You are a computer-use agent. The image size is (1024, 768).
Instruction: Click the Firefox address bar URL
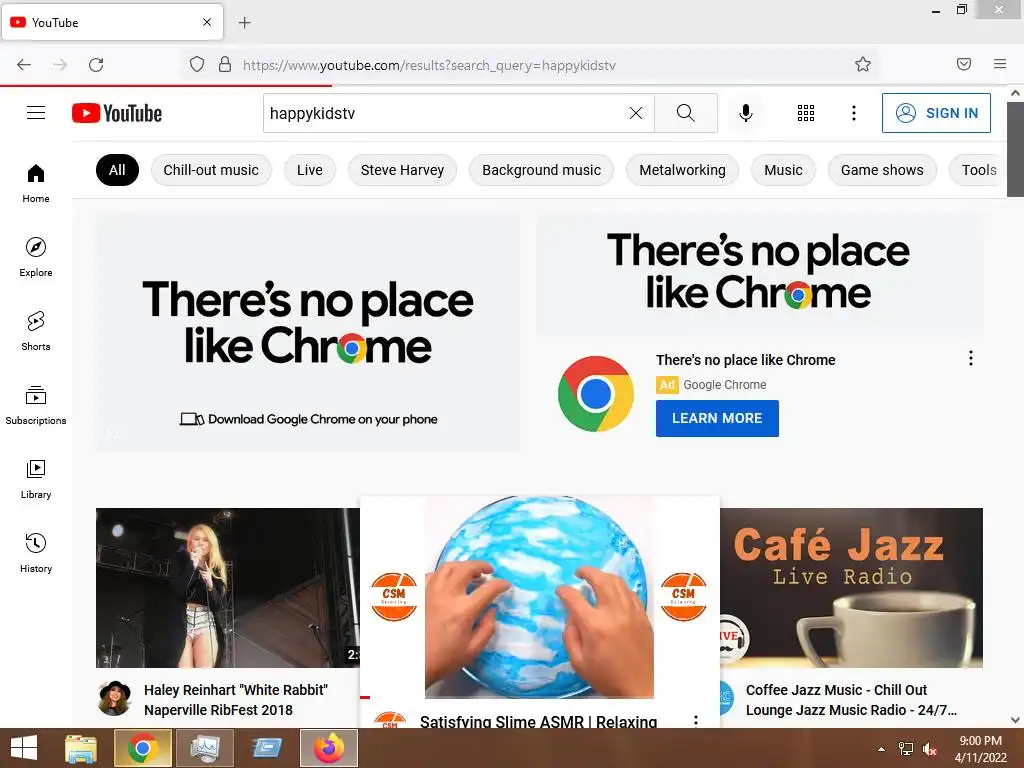429,65
